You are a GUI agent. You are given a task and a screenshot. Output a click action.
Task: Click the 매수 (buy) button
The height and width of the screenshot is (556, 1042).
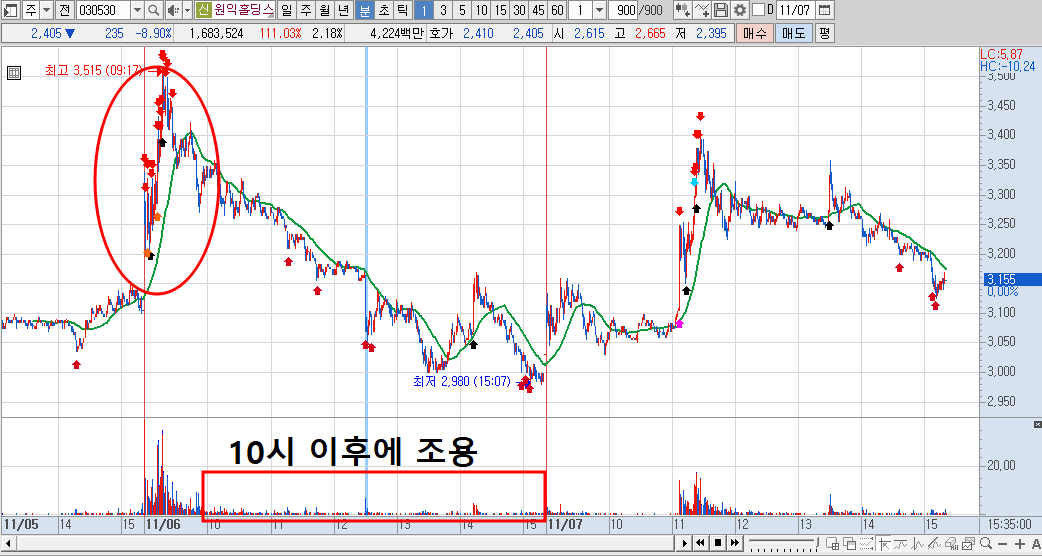click(x=754, y=33)
